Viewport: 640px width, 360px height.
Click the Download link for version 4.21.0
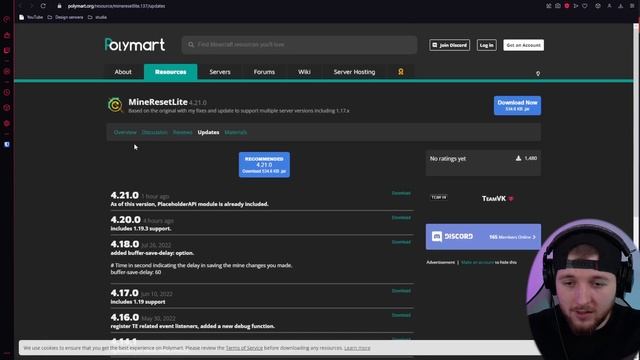click(401, 193)
